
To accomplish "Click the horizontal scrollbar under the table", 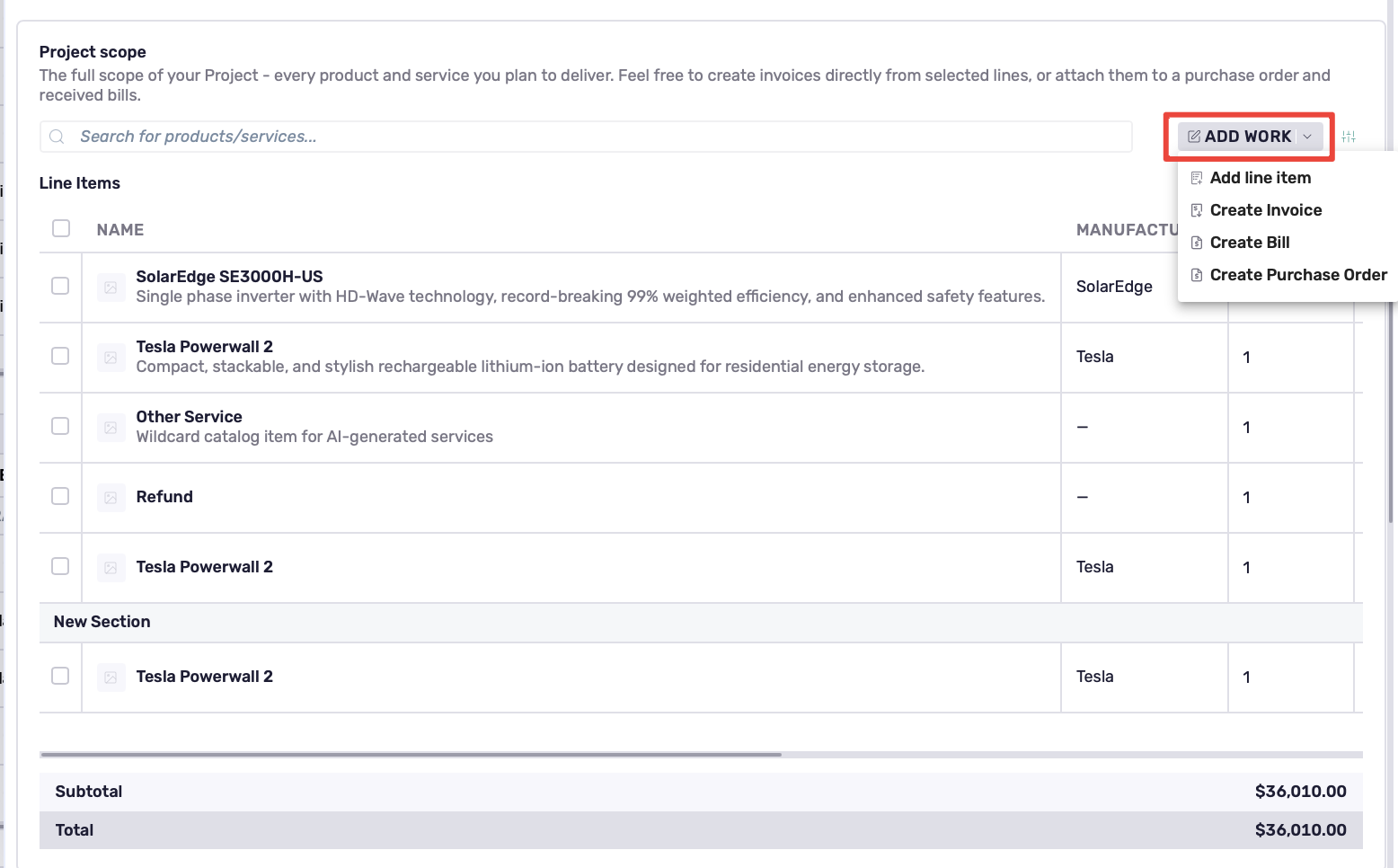I will click(x=411, y=755).
